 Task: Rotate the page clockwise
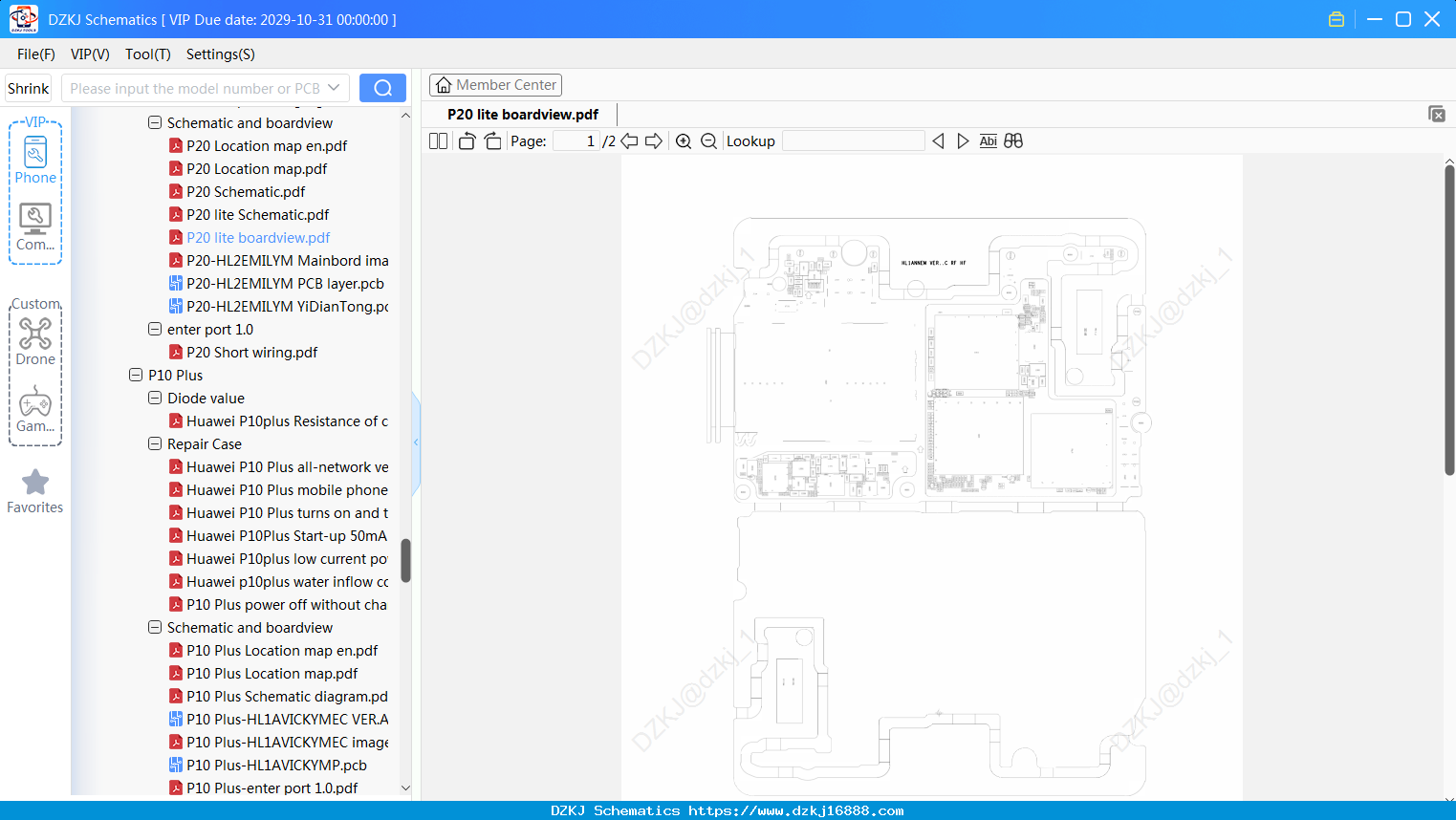click(x=492, y=141)
